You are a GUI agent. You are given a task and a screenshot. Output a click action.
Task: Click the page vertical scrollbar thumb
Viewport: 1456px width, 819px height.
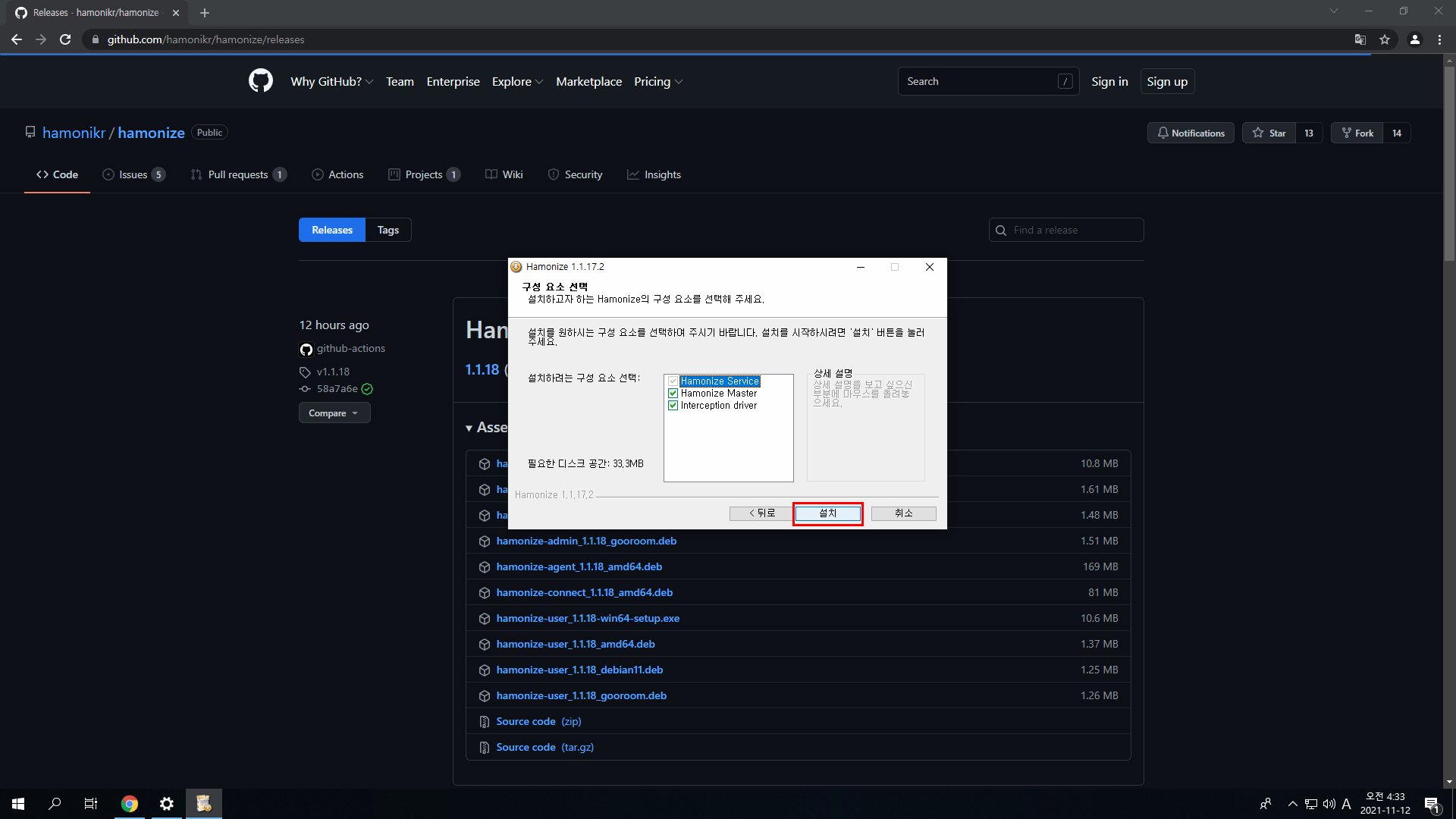[x=1449, y=163]
